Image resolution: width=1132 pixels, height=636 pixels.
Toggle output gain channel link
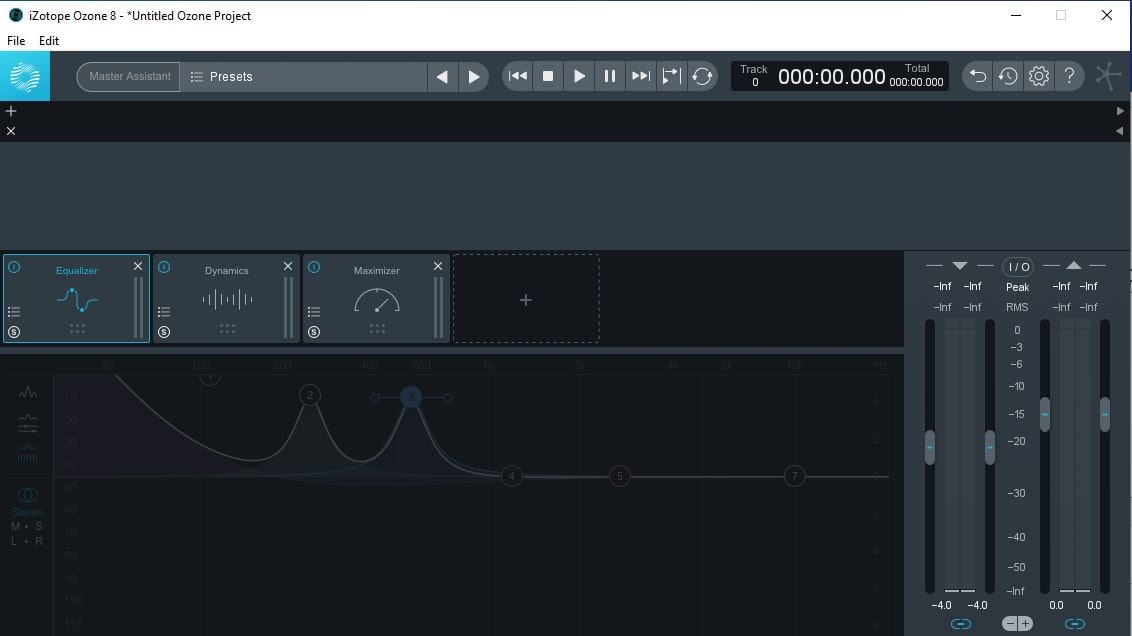pos(1075,624)
